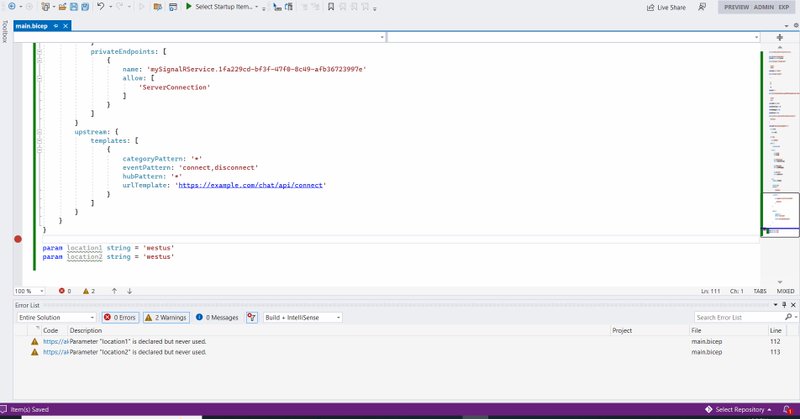Toggle a bookmark on the current line
Screen dimensions: 800x419
331,7
